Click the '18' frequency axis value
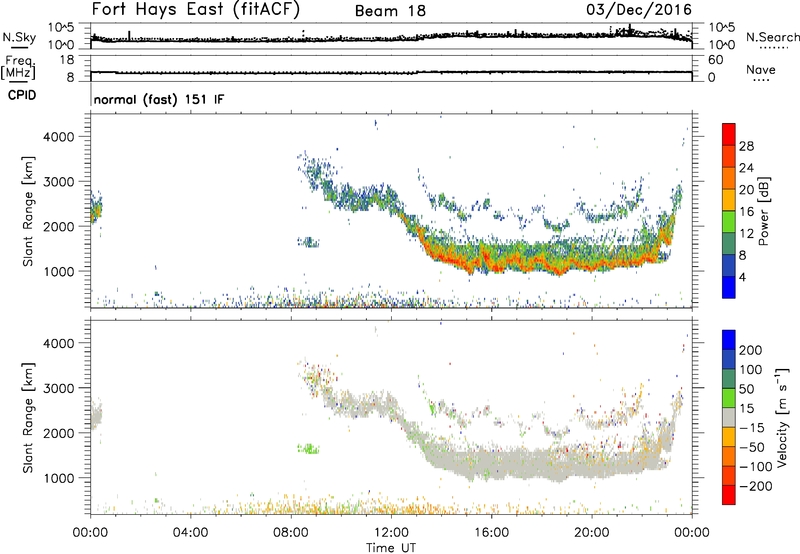 67,60
